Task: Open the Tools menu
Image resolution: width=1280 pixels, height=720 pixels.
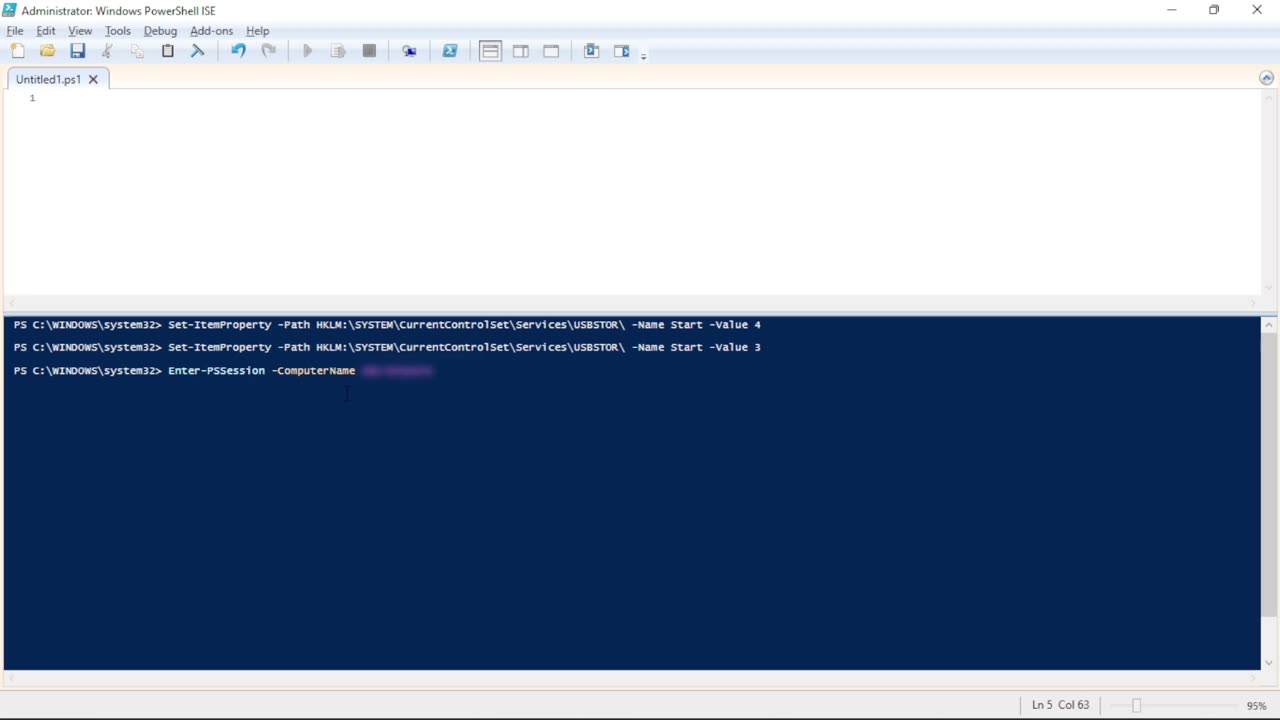Action: pyautogui.click(x=118, y=31)
